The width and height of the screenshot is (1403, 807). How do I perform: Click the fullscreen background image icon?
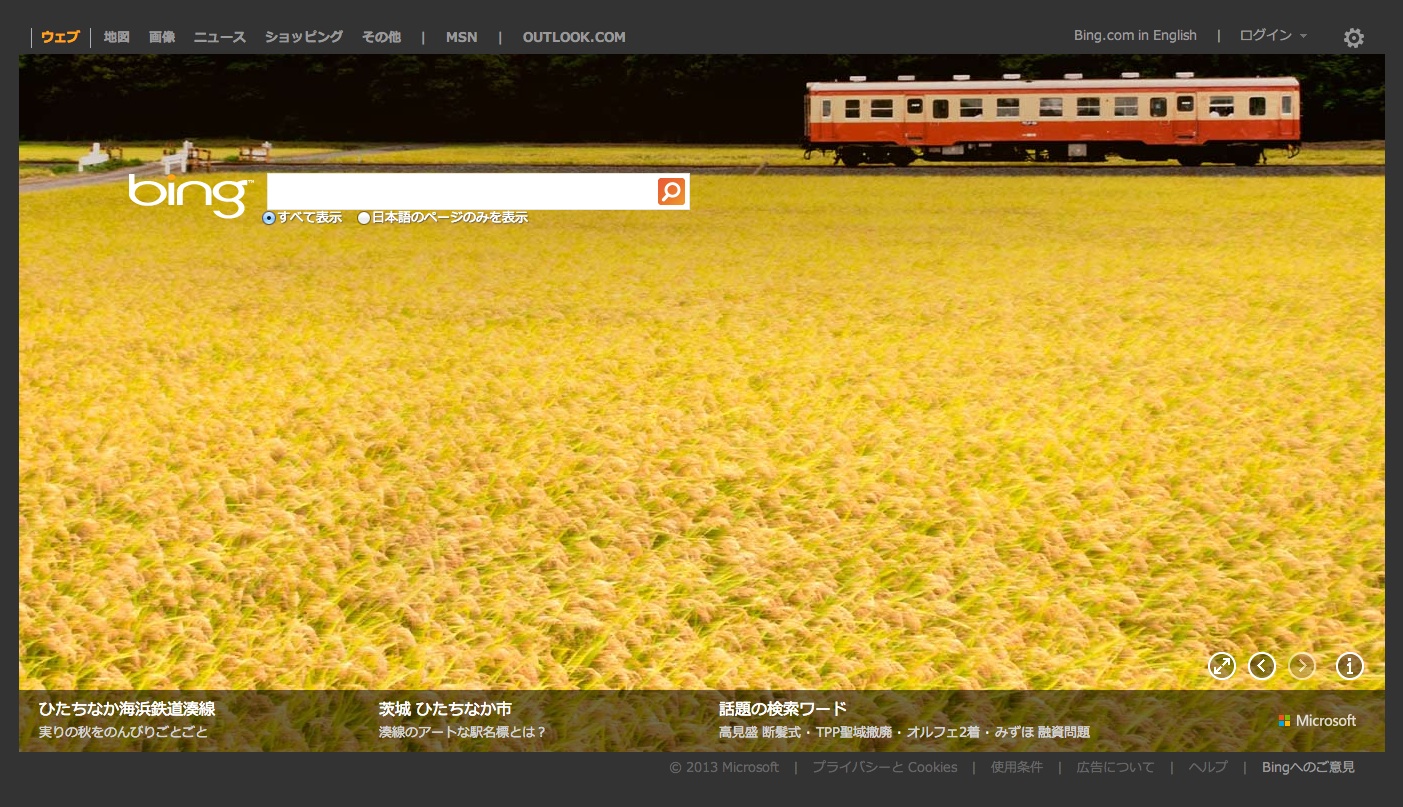(1221, 666)
